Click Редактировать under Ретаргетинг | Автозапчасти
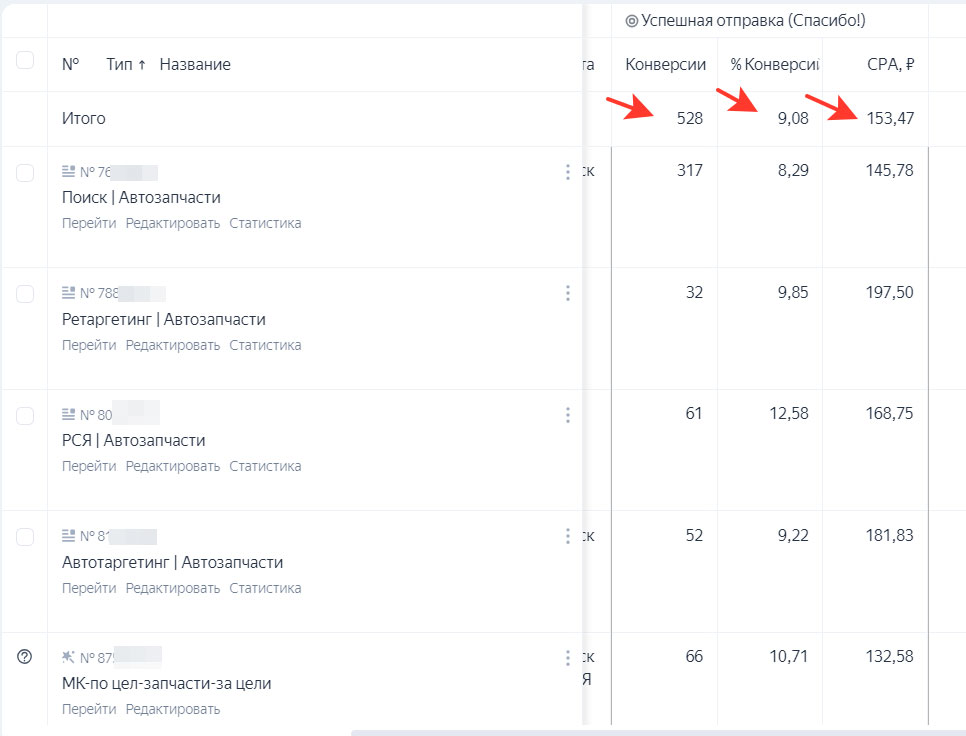Screen dimensions: 966x736 coord(172,345)
